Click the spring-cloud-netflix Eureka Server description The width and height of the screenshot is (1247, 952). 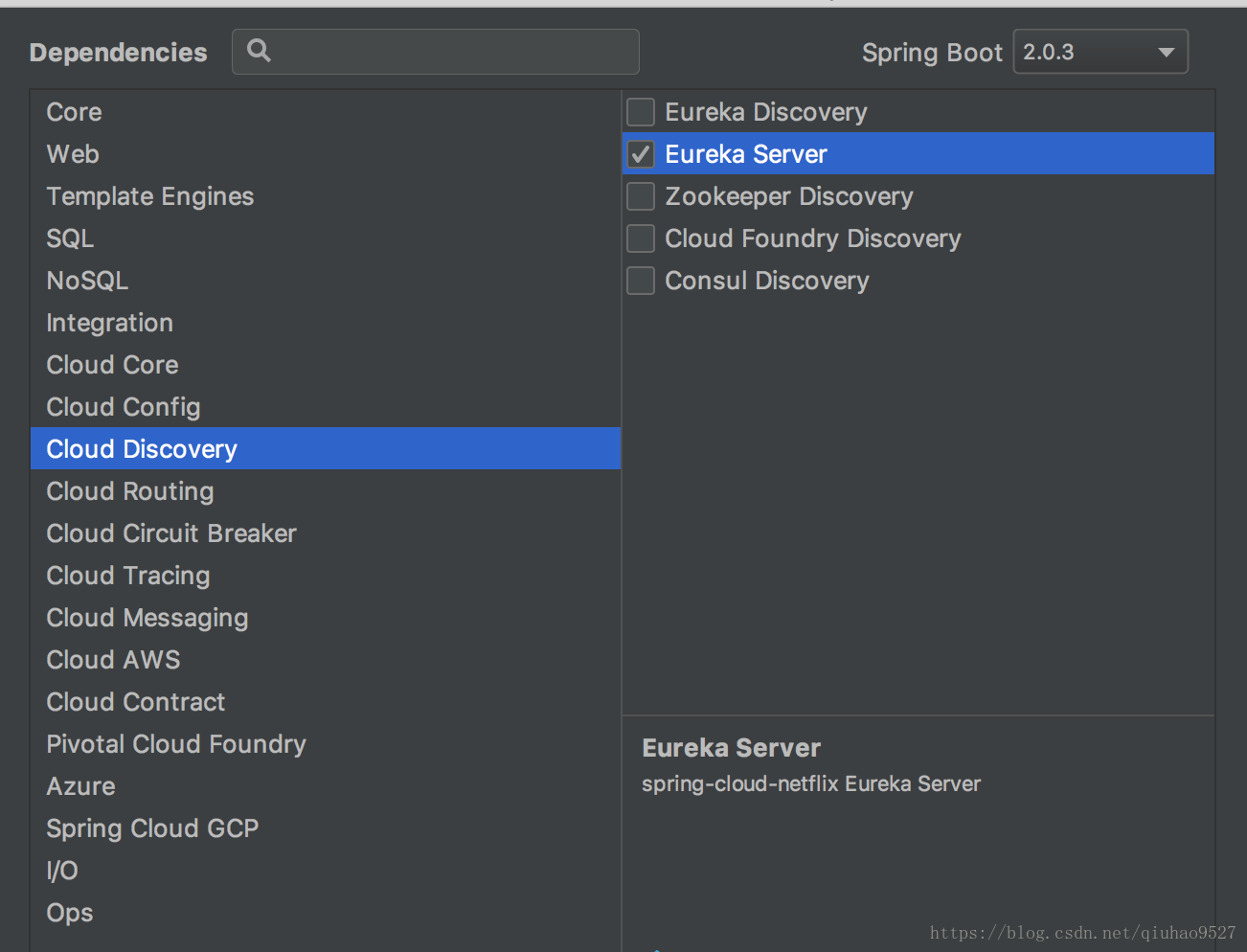tap(811, 783)
